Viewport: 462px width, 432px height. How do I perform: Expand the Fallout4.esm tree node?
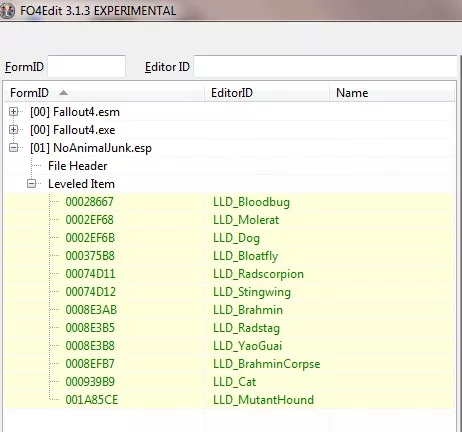coord(14,112)
